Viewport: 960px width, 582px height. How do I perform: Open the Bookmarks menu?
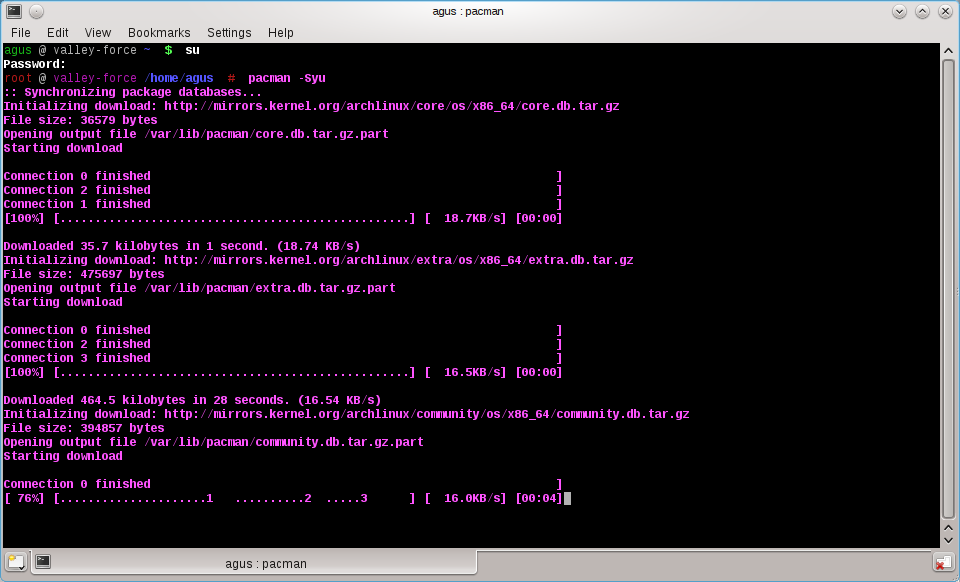tap(159, 32)
